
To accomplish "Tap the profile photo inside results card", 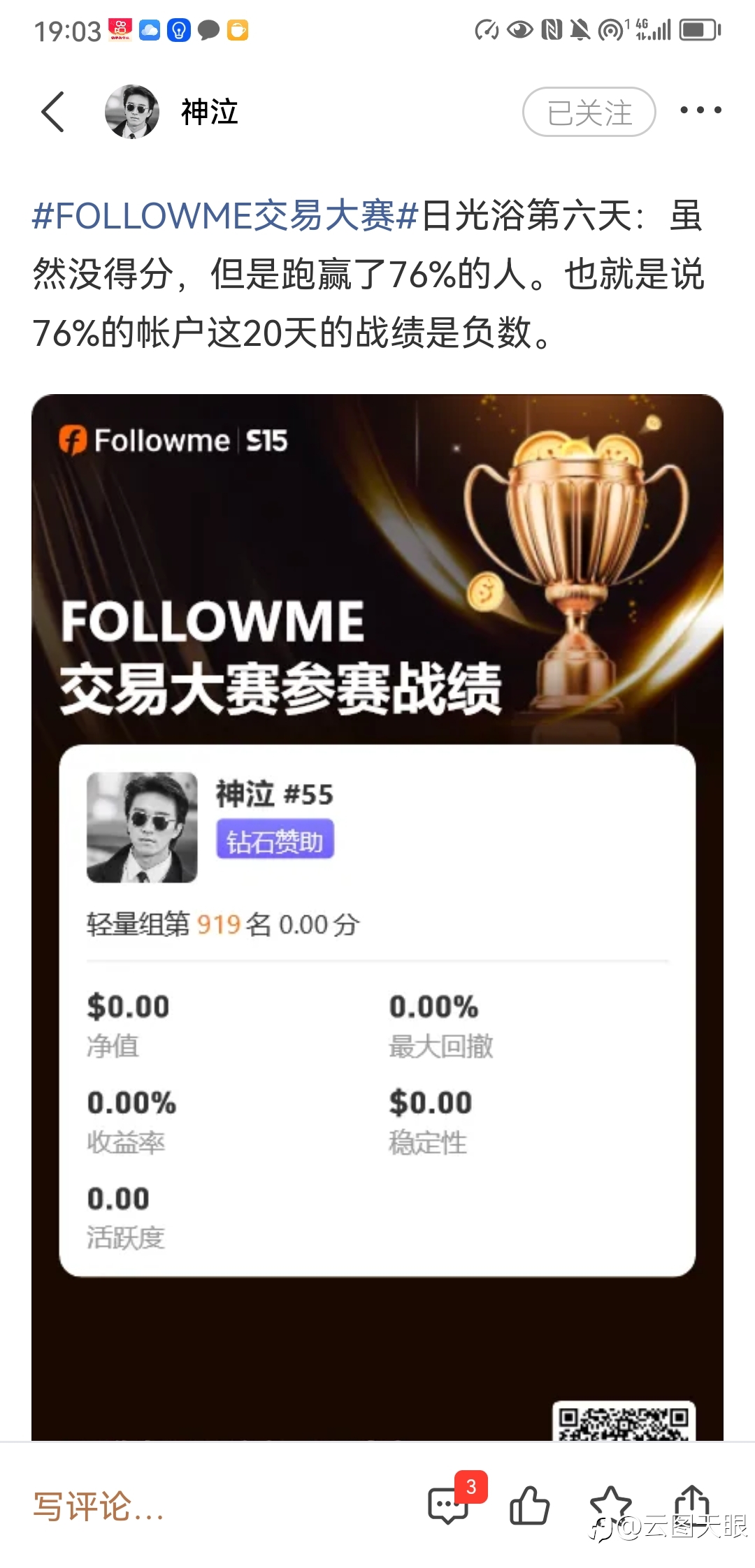I will (x=142, y=827).
